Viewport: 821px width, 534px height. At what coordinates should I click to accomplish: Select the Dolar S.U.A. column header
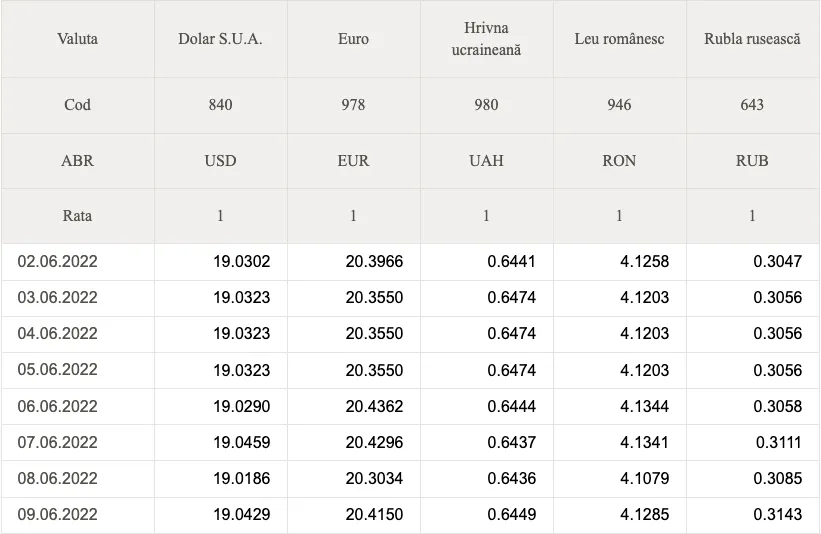pyautogui.click(x=220, y=39)
